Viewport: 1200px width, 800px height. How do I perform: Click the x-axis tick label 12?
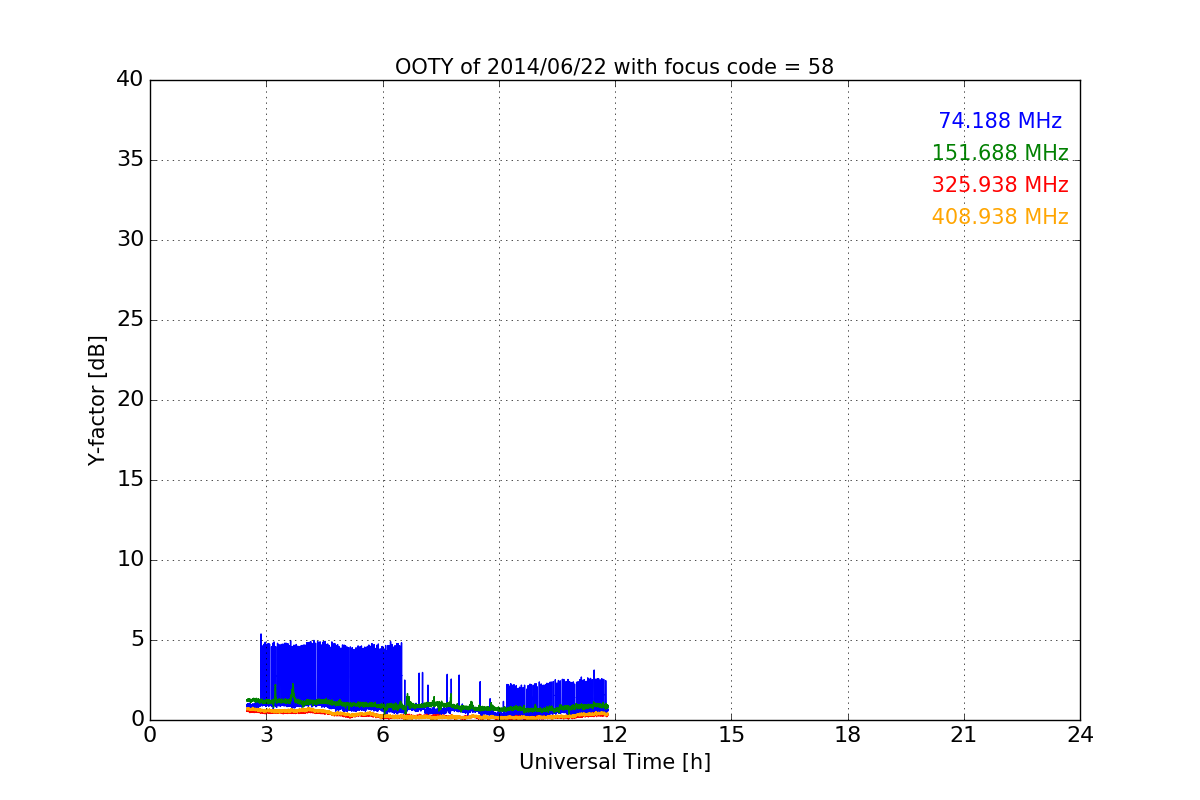click(615, 735)
